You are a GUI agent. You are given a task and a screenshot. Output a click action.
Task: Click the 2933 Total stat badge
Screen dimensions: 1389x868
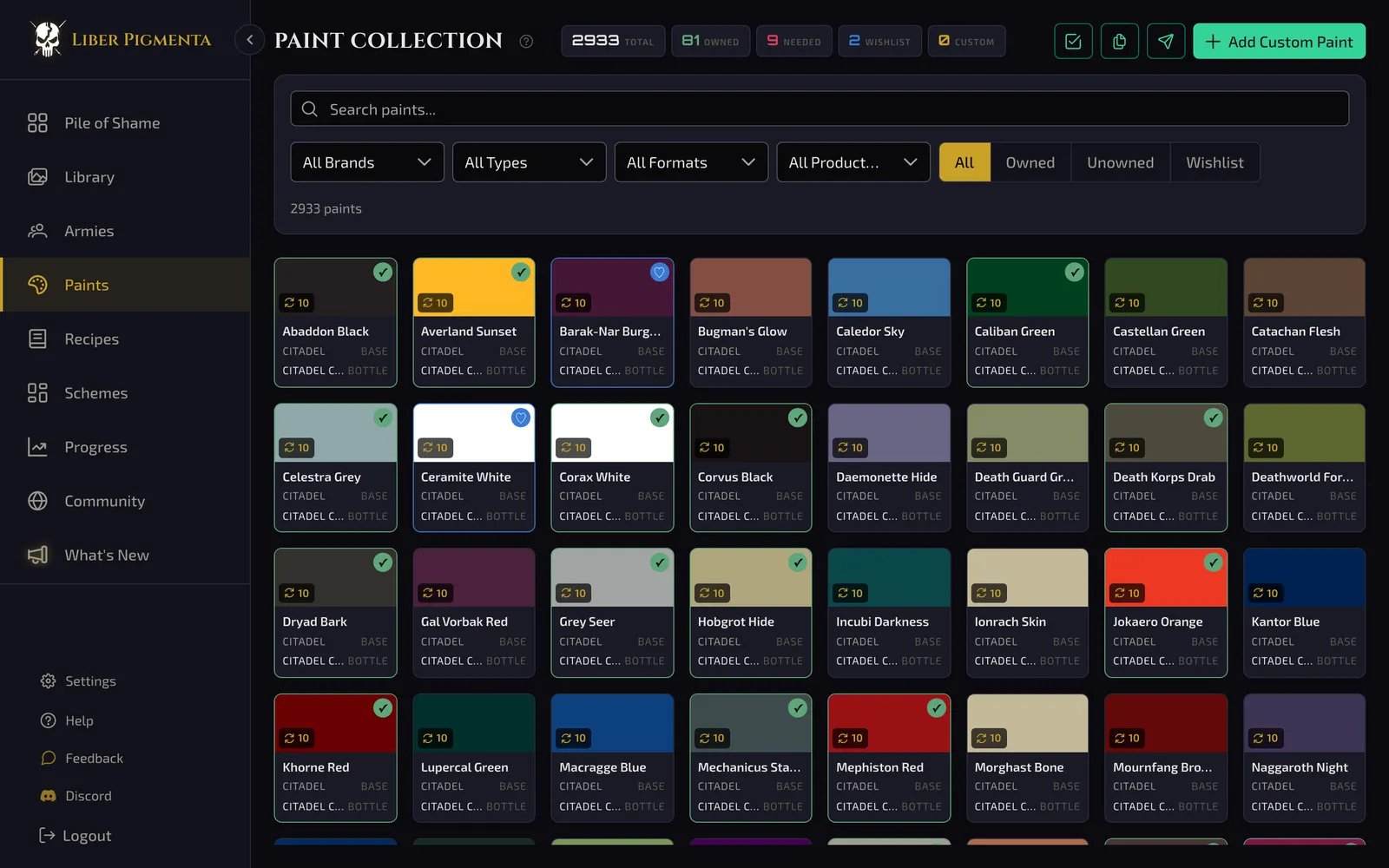(613, 41)
